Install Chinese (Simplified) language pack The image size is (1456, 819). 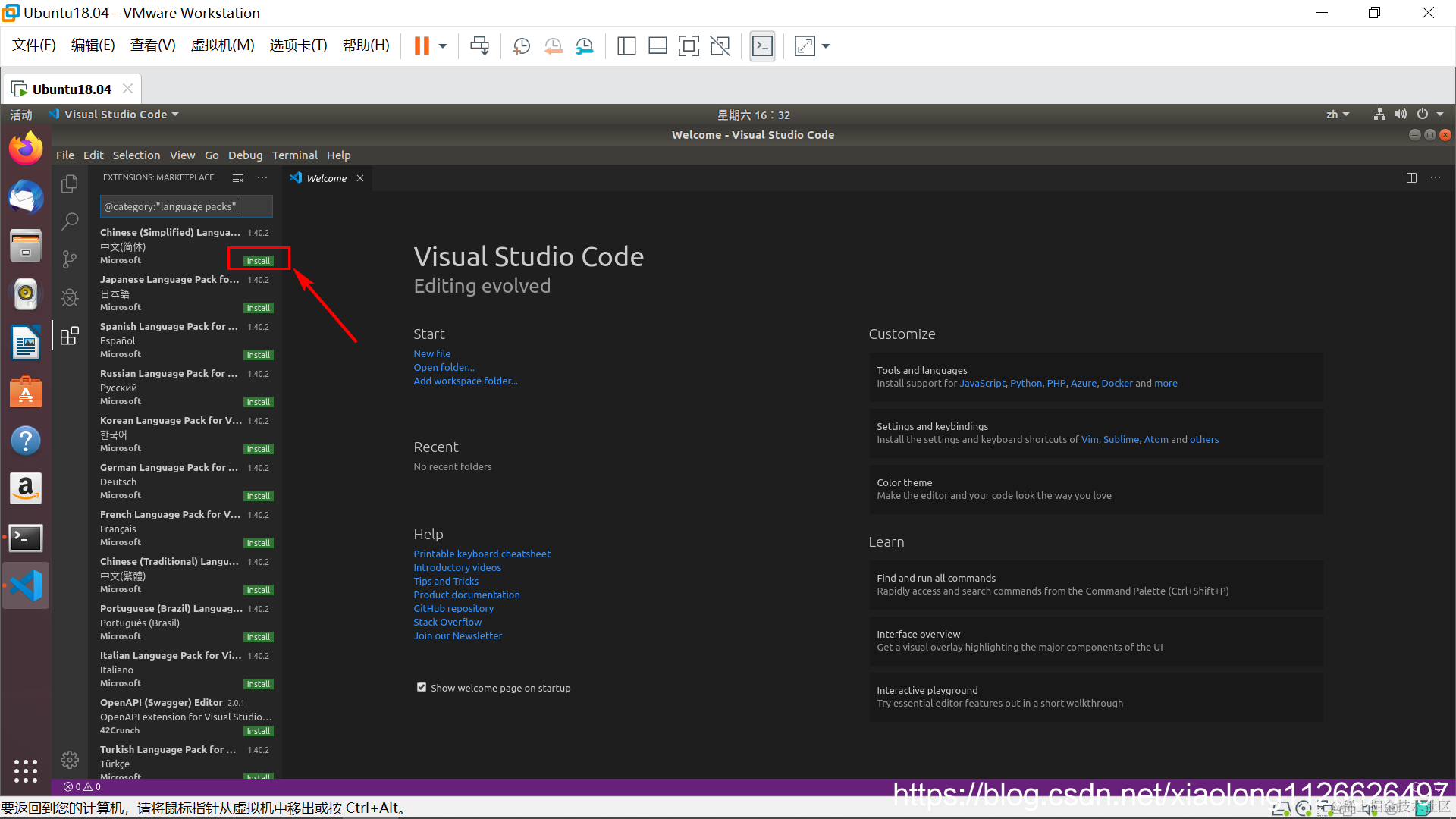click(x=258, y=261)
